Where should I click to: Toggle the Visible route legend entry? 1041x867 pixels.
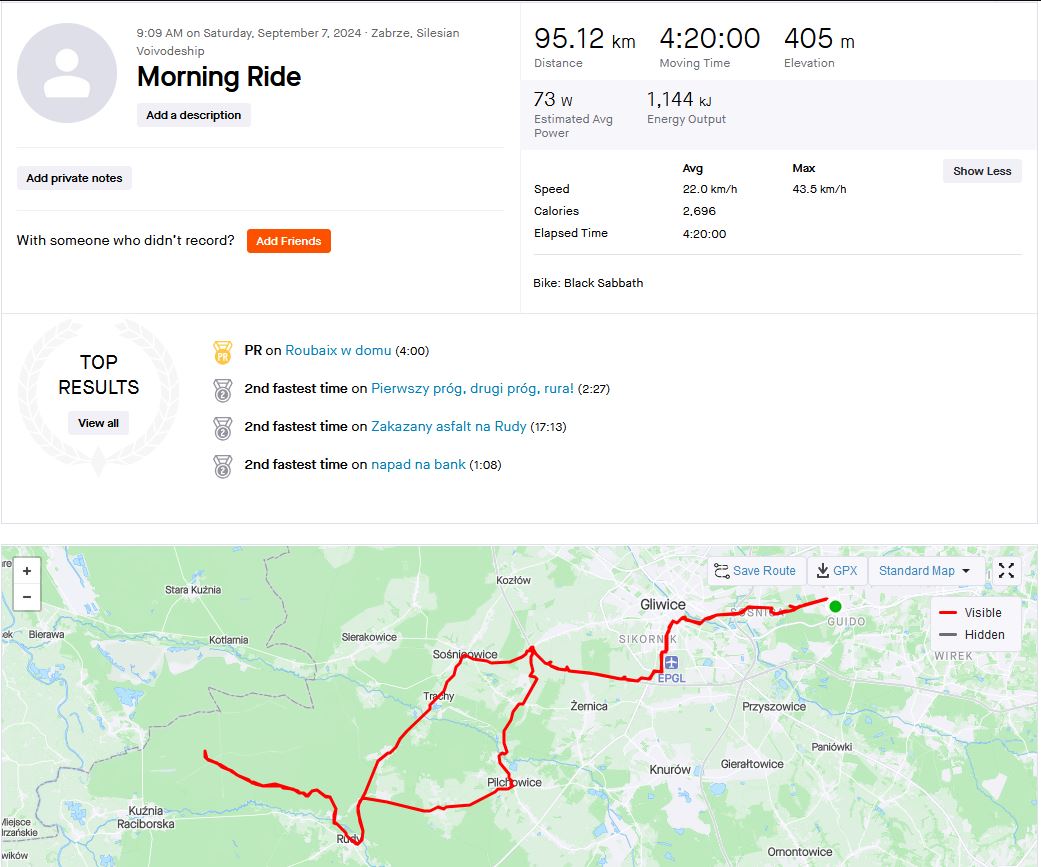[971, 613]
